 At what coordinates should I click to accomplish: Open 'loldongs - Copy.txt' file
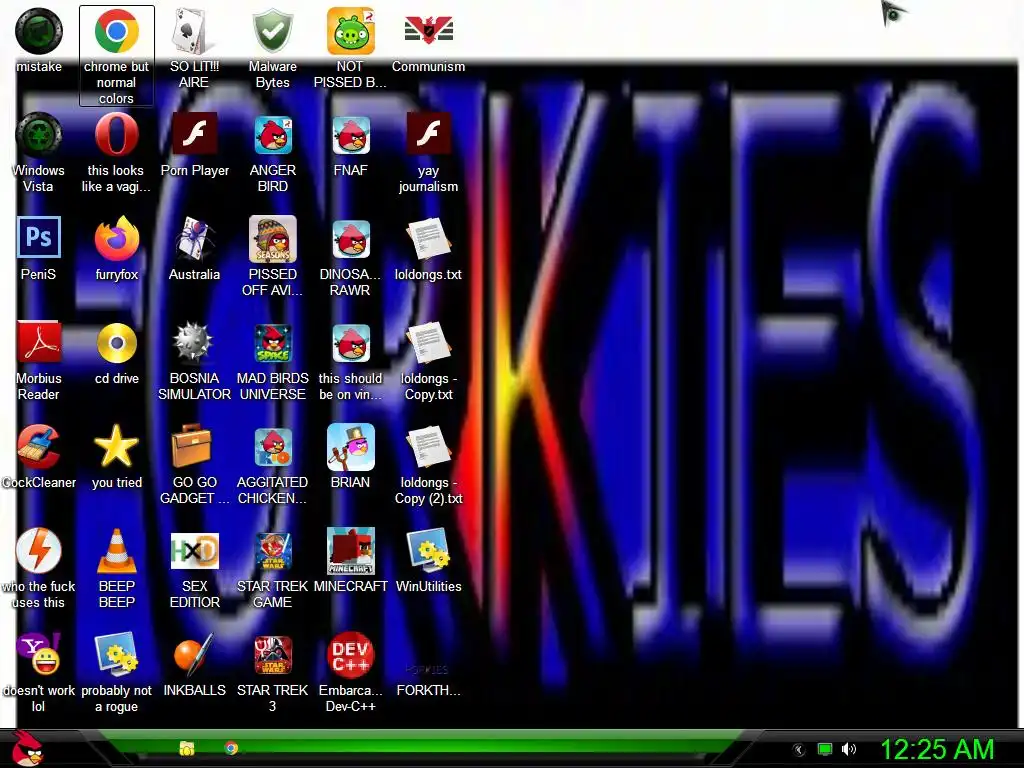428,343
